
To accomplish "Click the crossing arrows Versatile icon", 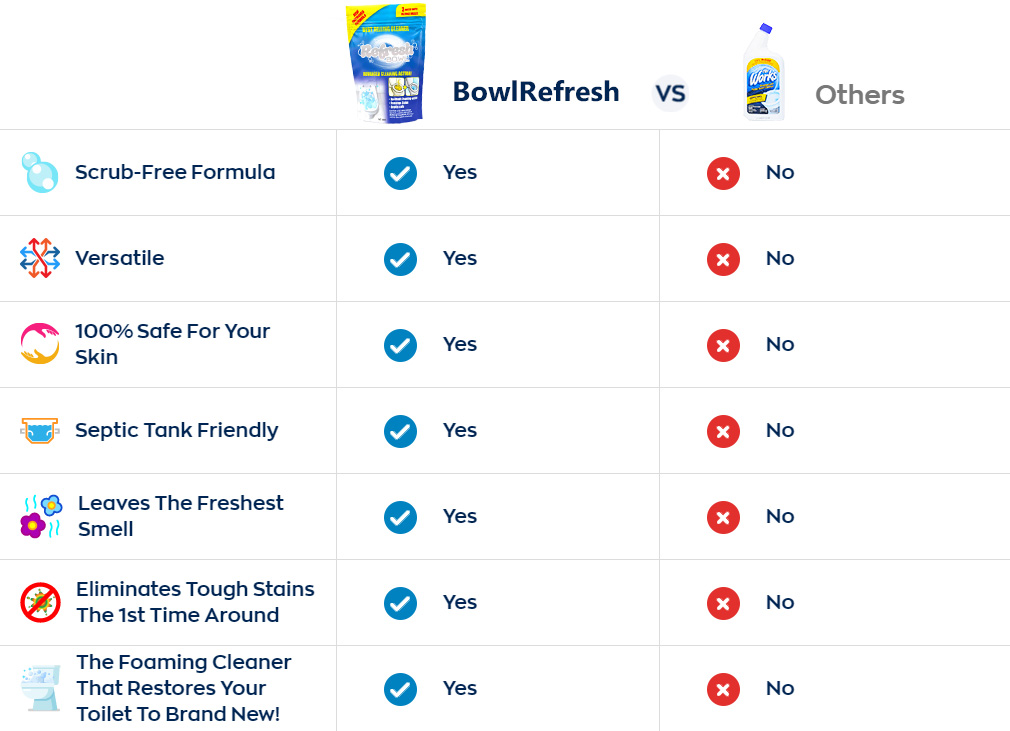I will coord(40,258).
